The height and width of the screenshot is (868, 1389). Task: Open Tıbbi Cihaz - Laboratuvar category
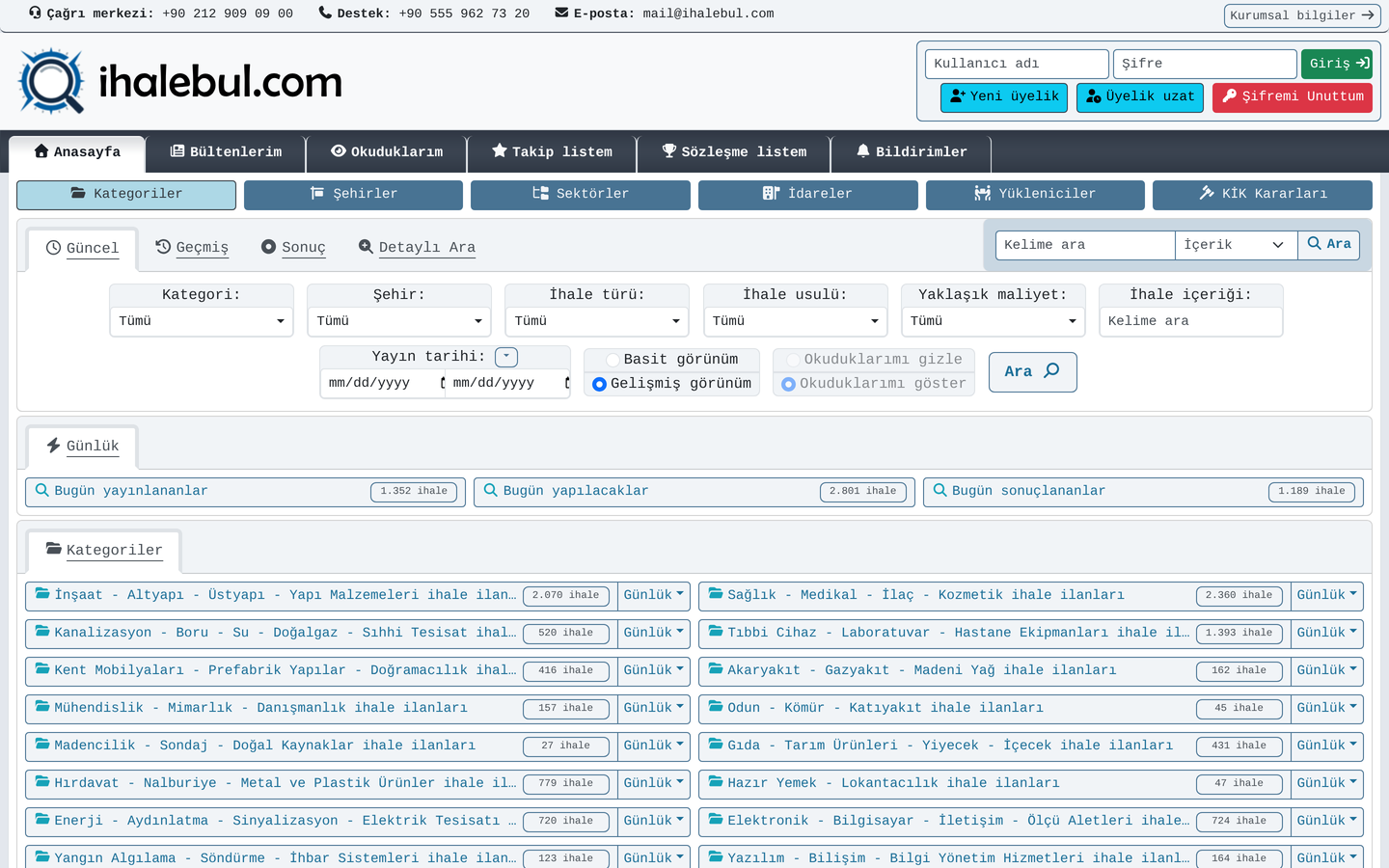click(x=994, y=634)
